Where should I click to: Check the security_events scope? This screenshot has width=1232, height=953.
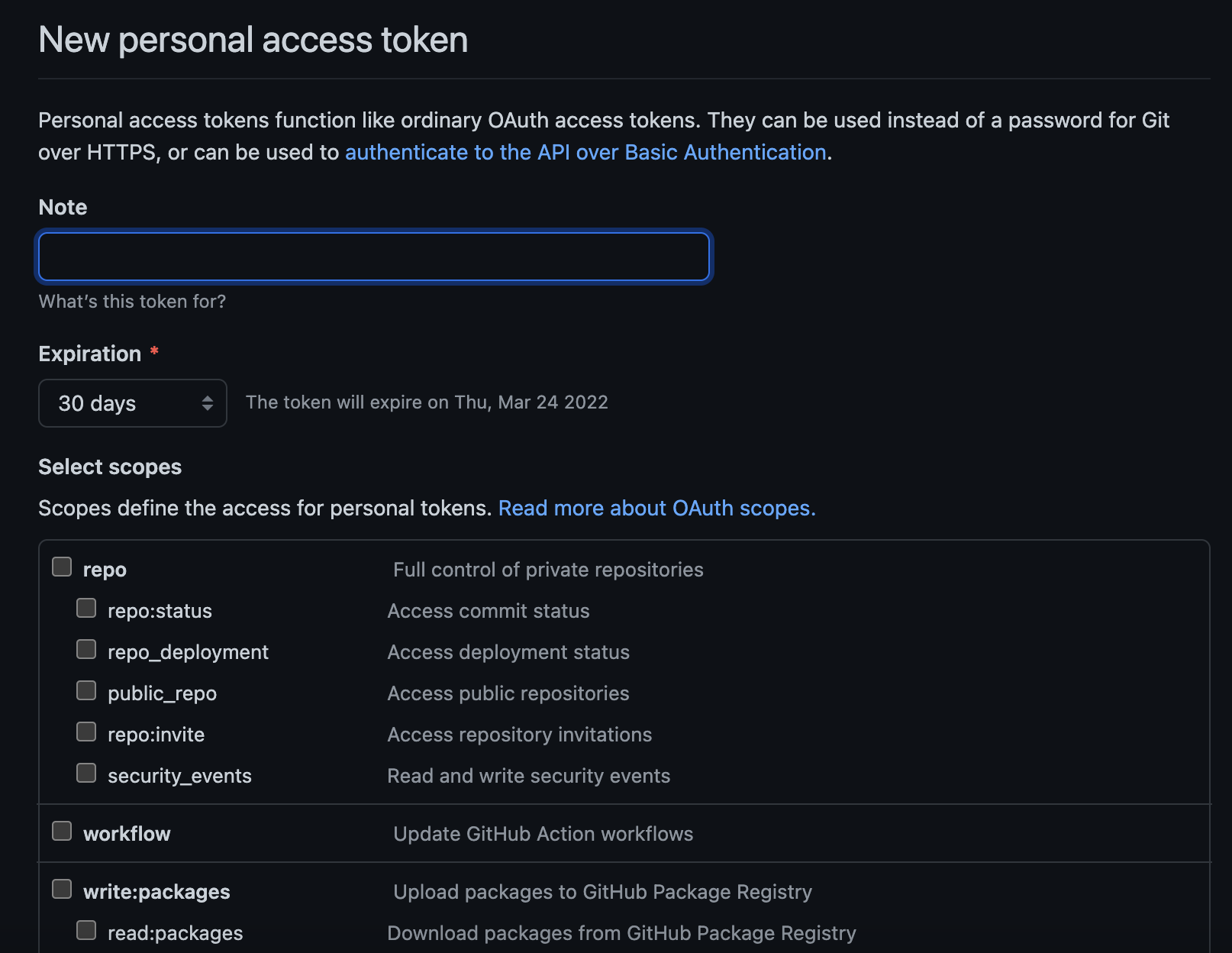pyautogui.click(x=85, y=772)
